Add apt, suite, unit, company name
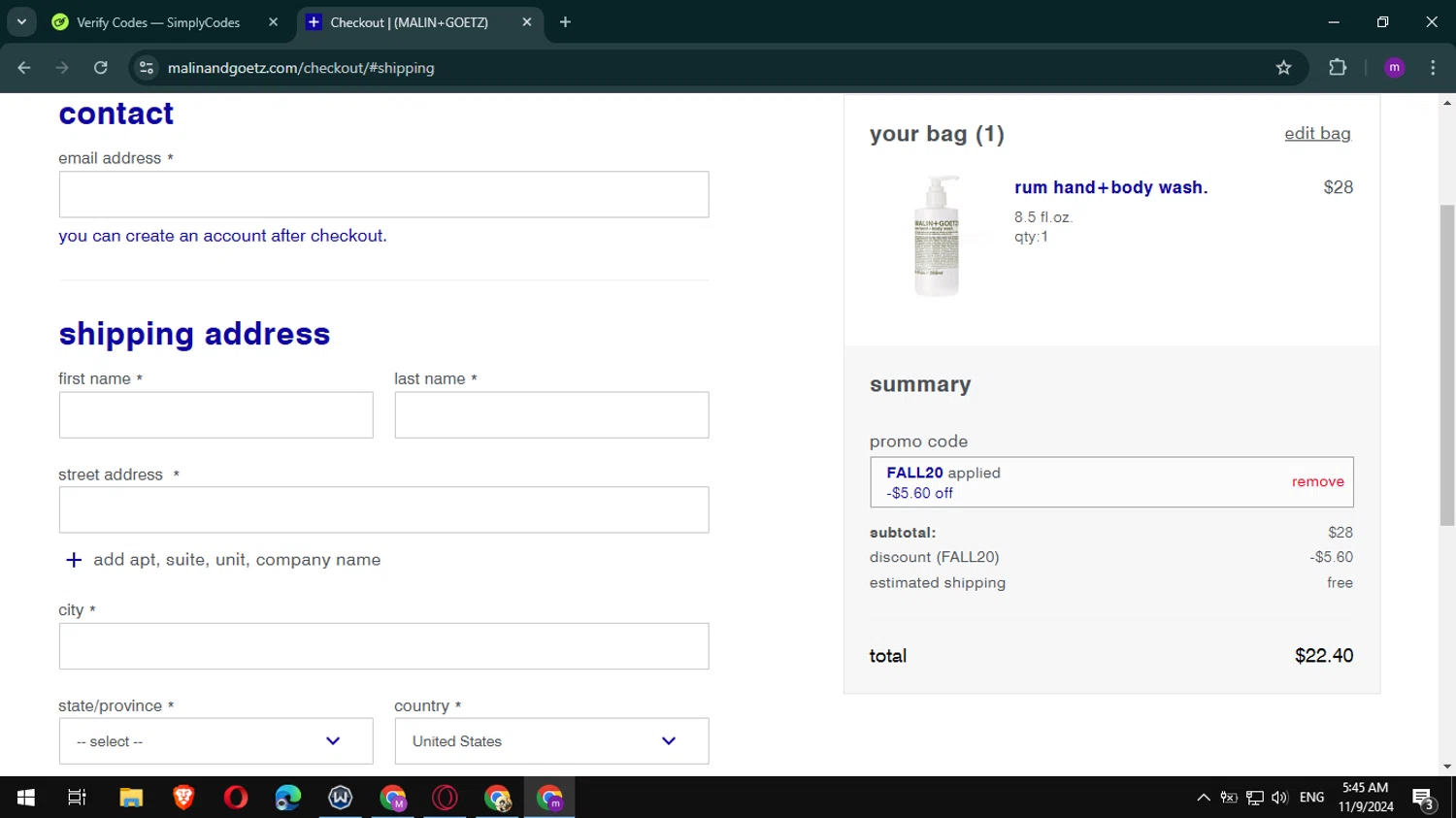This screenshot has height=818, width=1456. click(237, 560)
